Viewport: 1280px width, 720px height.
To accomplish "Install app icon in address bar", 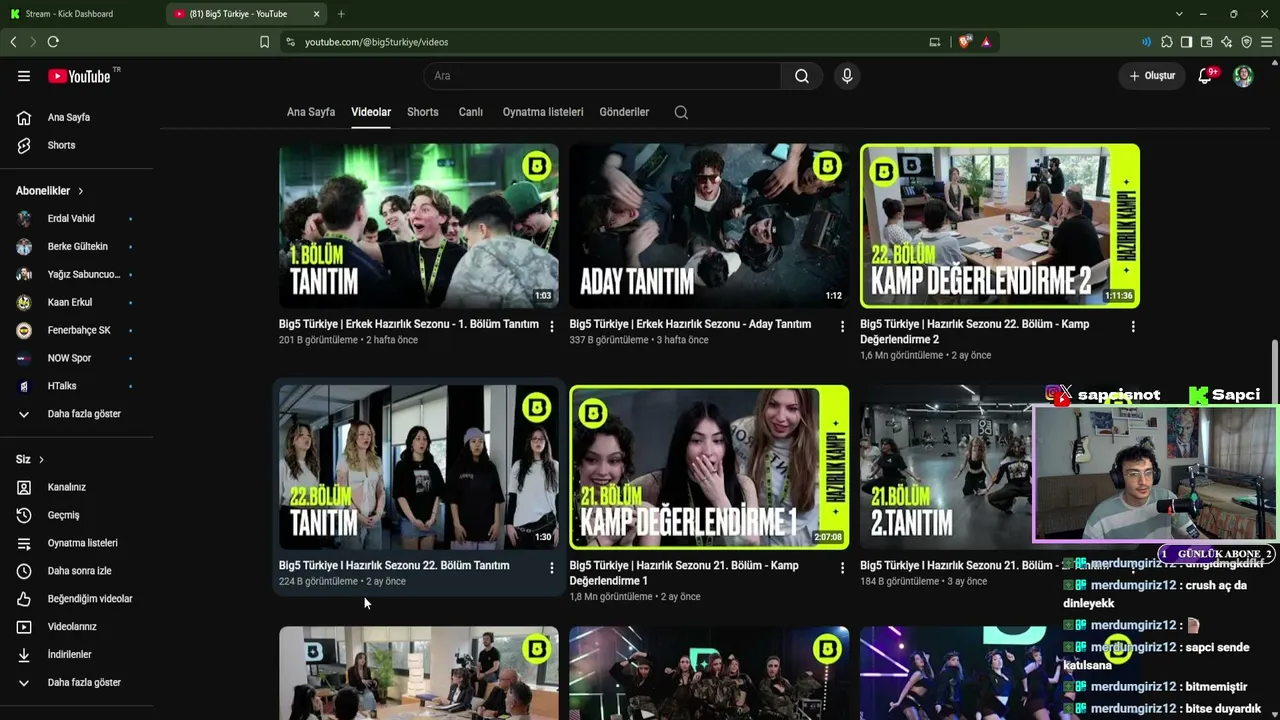I will [935, 42].
